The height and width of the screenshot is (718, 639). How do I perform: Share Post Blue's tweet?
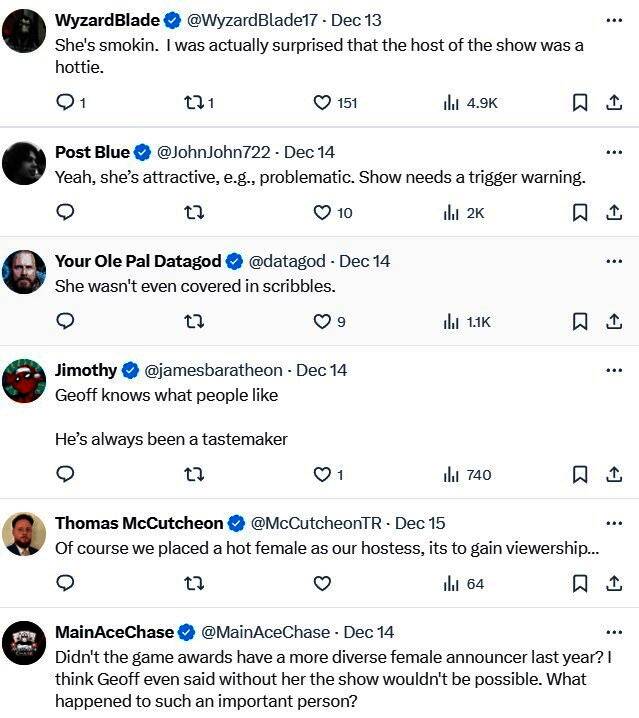613,212
